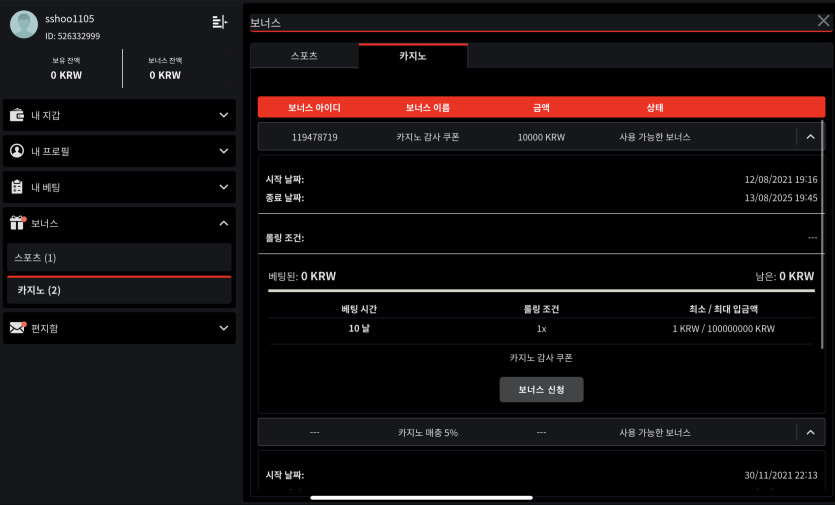Click the clipboard icon beside 내 베팅
The height and width of the screenshot is (505, 835).
coord(17,187)
